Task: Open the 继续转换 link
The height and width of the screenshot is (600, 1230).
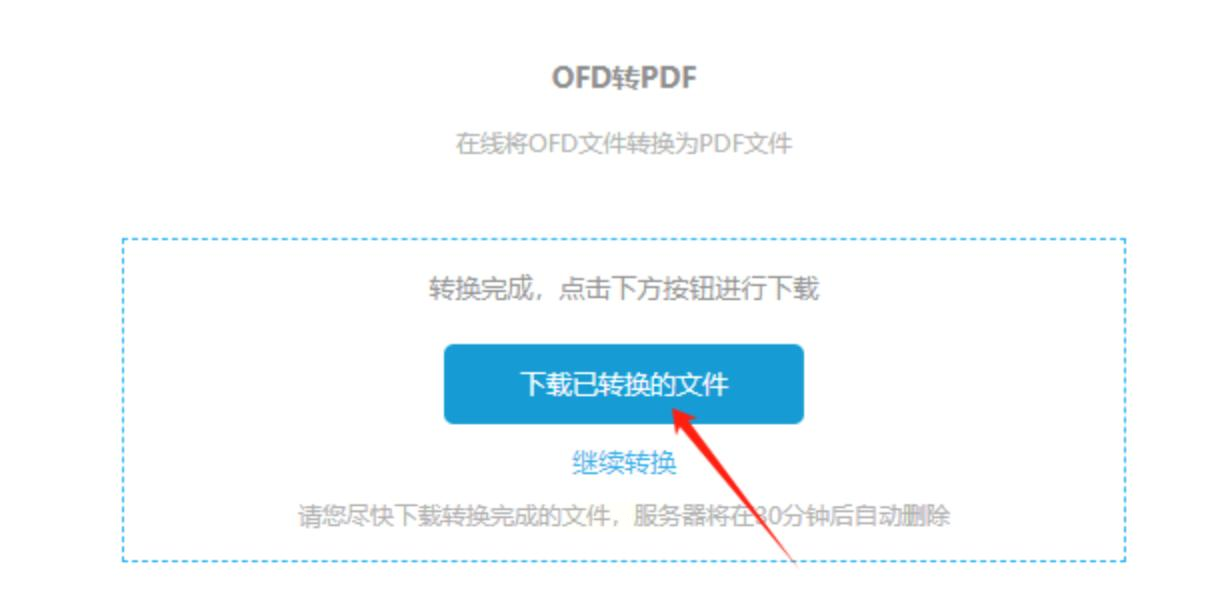Action: point(624,463)
